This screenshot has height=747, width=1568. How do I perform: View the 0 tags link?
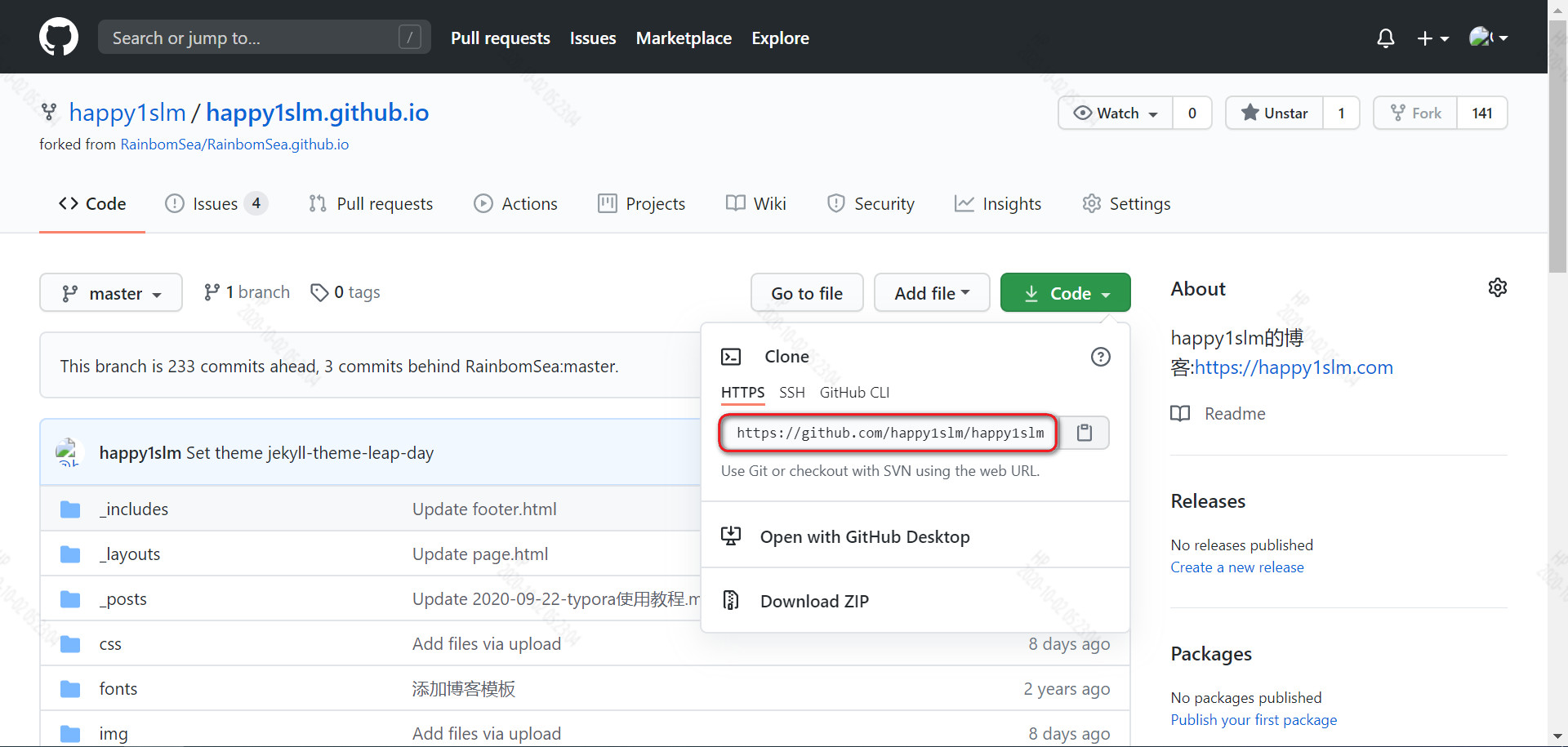[345, 292]
